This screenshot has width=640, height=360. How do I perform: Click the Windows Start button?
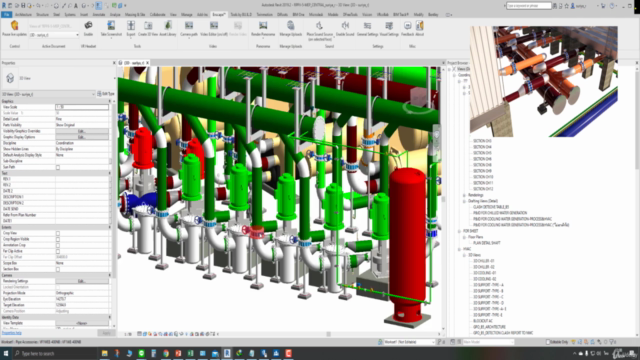point(6,353)
